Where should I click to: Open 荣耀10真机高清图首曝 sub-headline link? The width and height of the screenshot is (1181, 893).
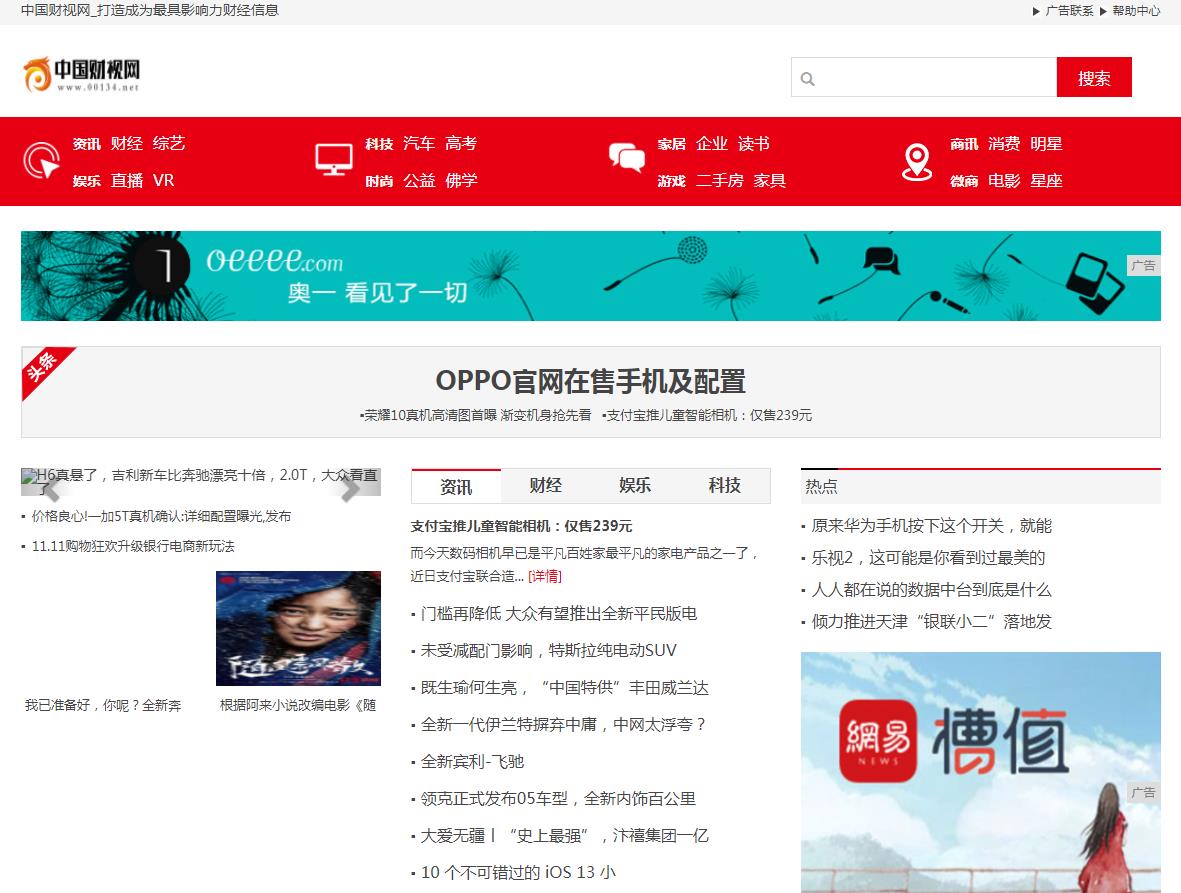click(478, 415)
